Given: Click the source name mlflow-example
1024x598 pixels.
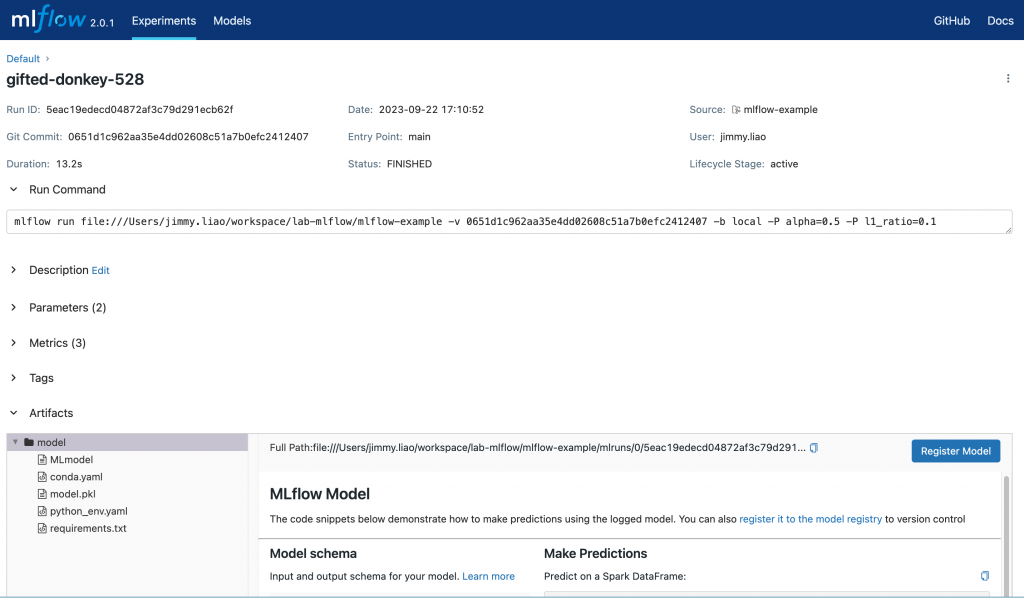Looking at the screenshot, I should click(780, 110).
